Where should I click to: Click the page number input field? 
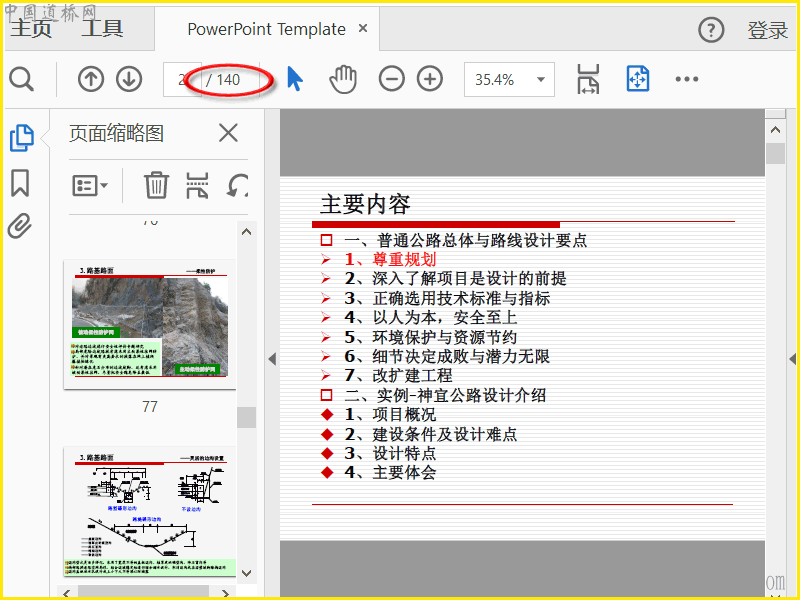[x=182, y=80]
